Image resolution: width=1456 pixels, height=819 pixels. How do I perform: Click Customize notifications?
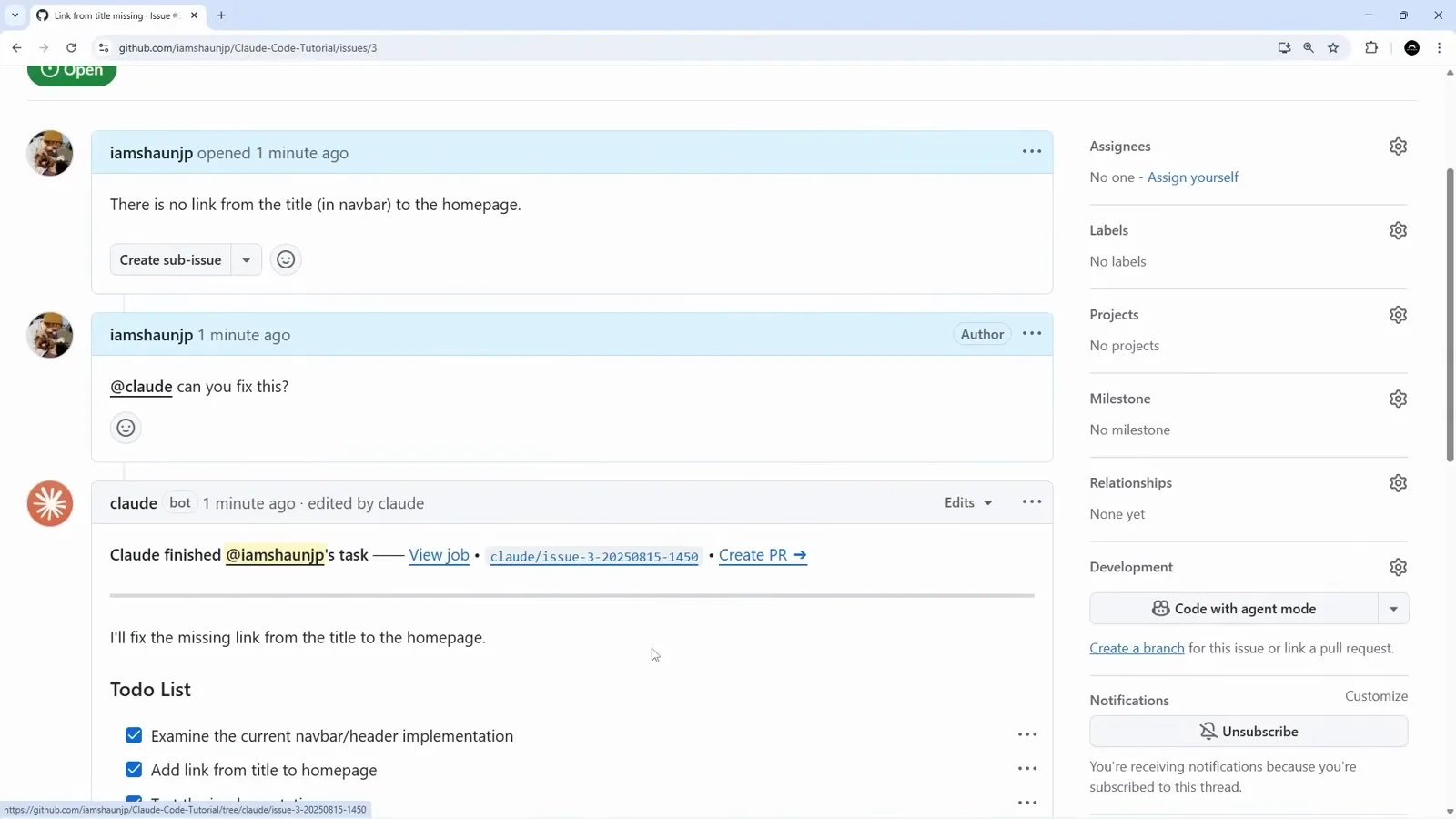(x=1376, y=696)
